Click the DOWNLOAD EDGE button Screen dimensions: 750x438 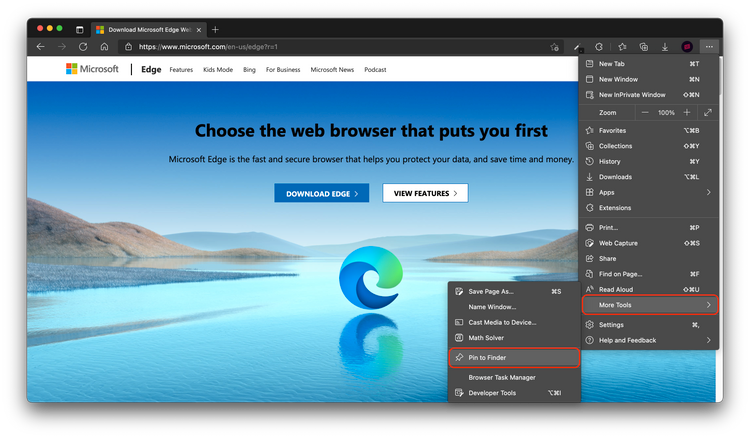coord(322,193)
